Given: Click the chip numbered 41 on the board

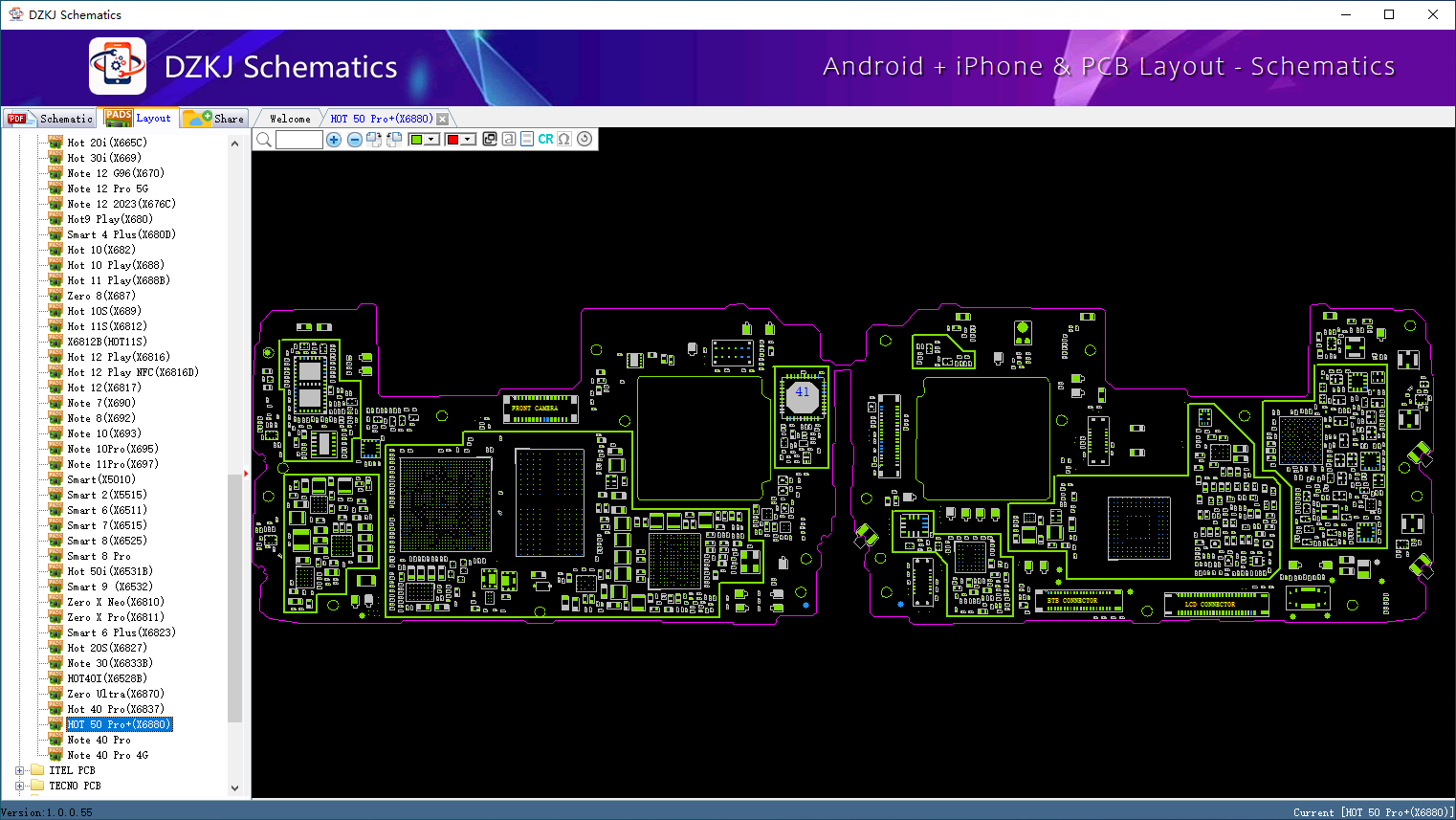Looking at the screenshot, I should pos(802,397).
